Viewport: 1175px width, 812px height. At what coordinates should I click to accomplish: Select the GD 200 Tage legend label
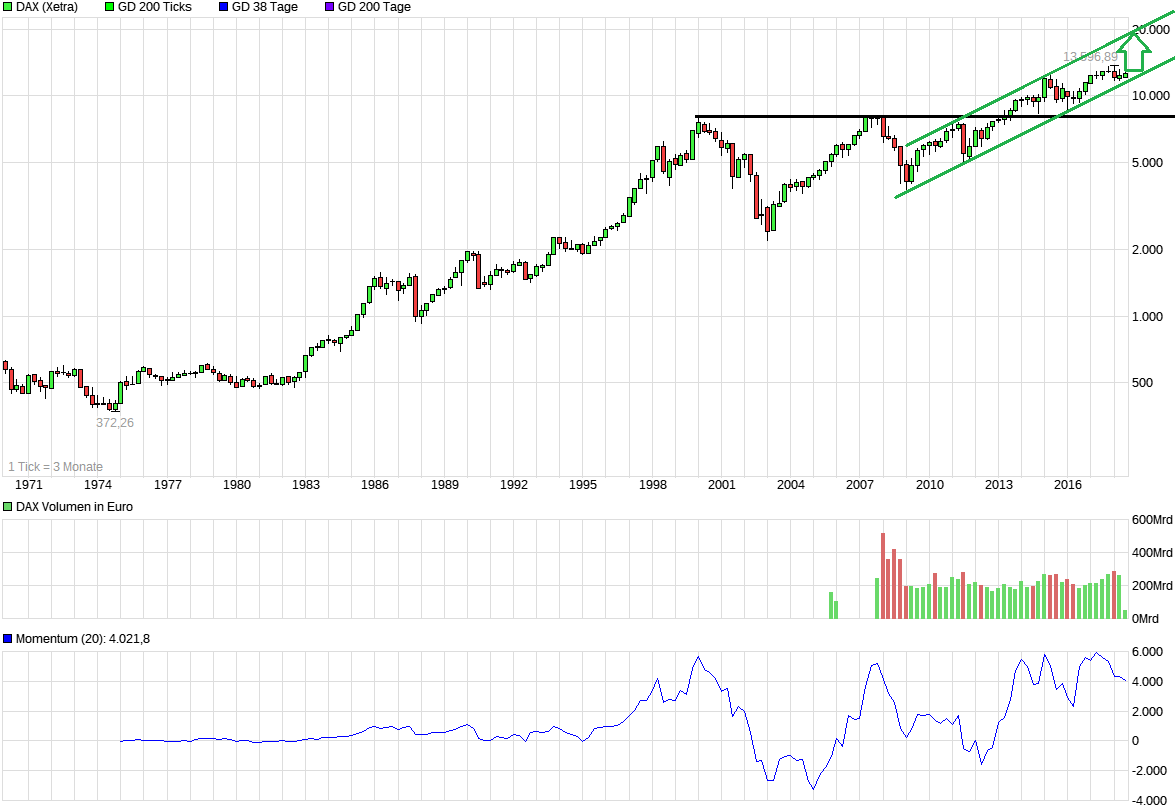[374, 7]
